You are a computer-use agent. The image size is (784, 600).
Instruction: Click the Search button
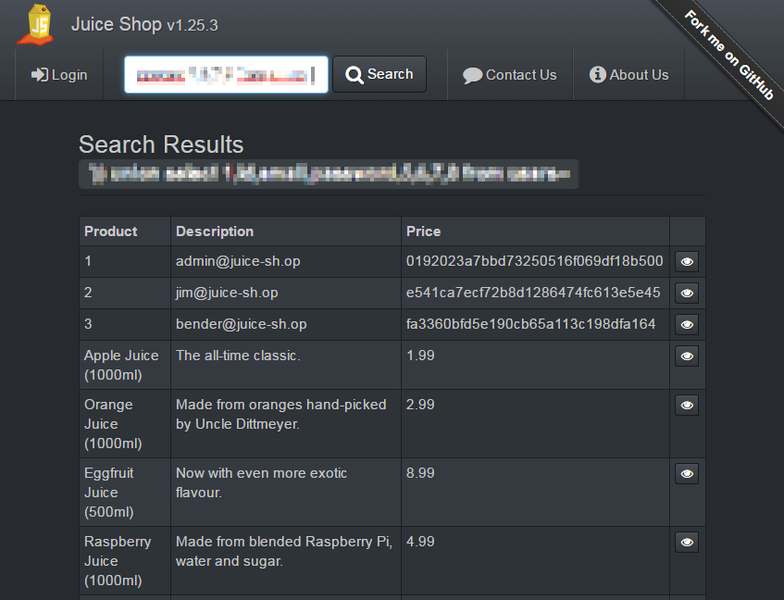pyautogui.click(x=380, y=74)
